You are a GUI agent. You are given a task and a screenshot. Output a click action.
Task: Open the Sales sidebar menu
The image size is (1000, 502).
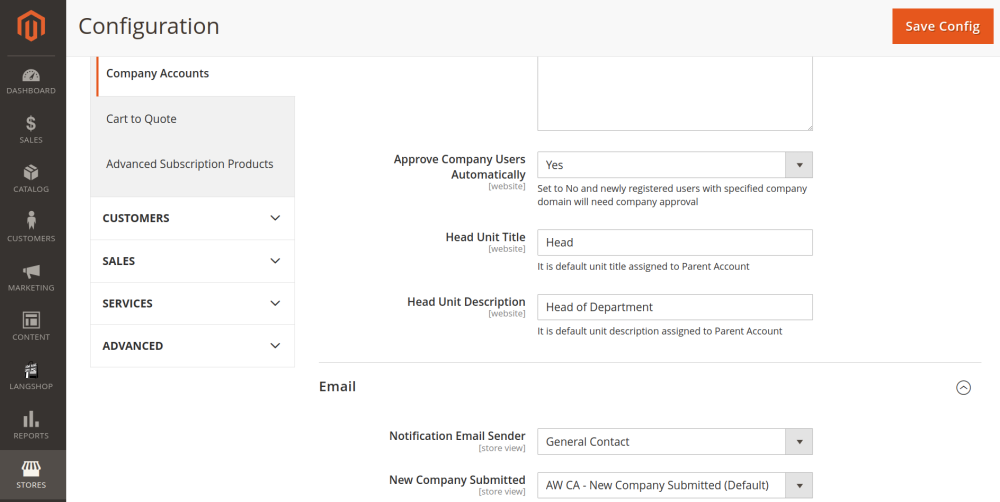(31, 130)
